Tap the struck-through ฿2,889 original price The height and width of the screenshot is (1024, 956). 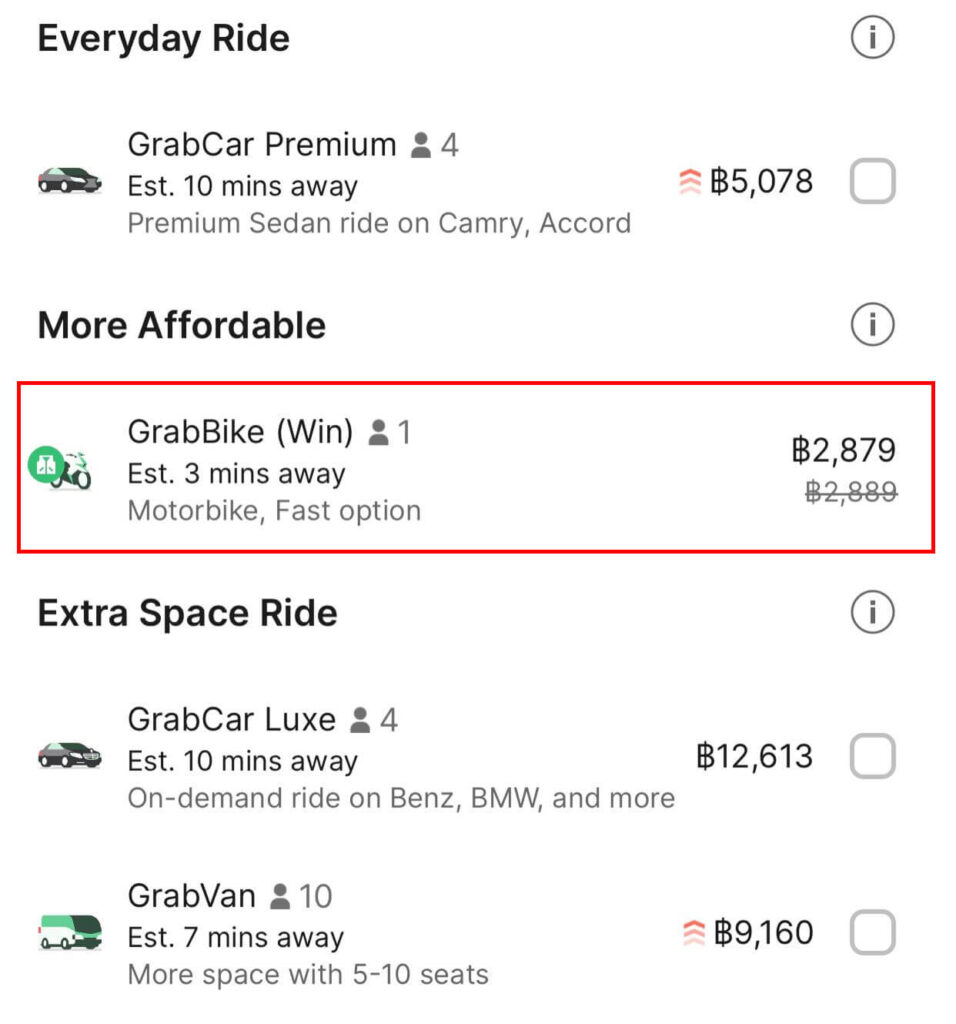pos(851,492)
